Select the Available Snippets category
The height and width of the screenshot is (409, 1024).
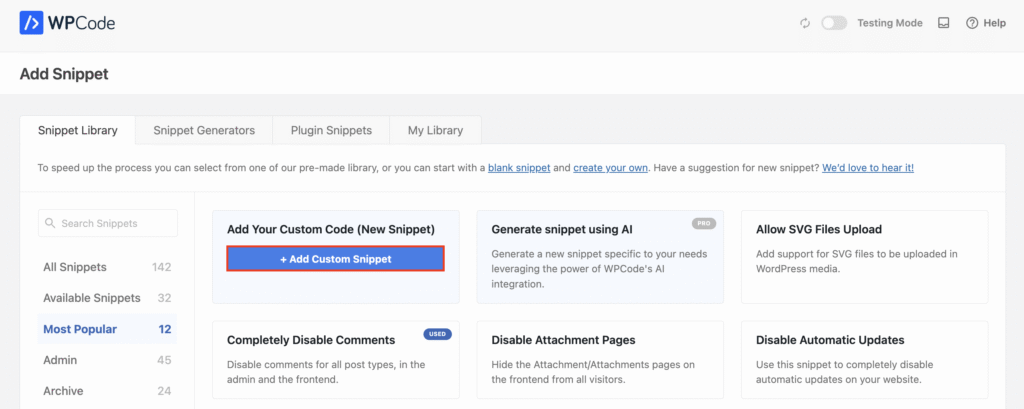click(107, 298)
